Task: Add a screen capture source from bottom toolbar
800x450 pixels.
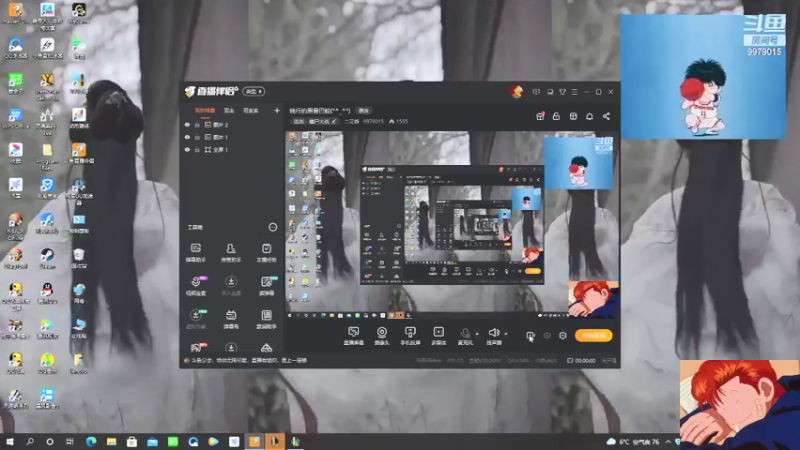Action: pyautogui.click(x=353, y=336)
